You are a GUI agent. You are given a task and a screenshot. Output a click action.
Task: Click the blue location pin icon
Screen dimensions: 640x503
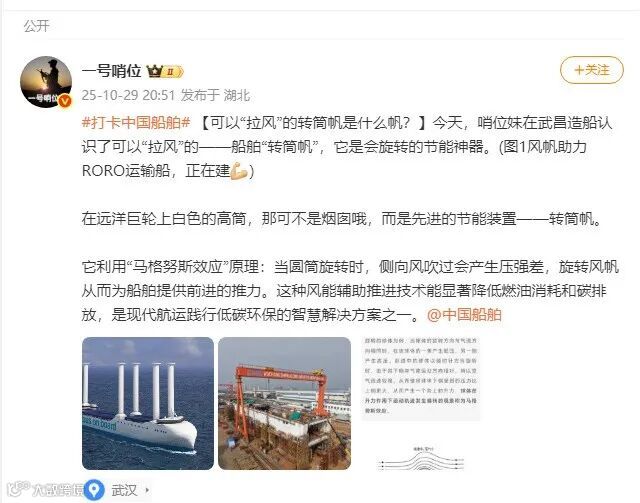(94, 490)
